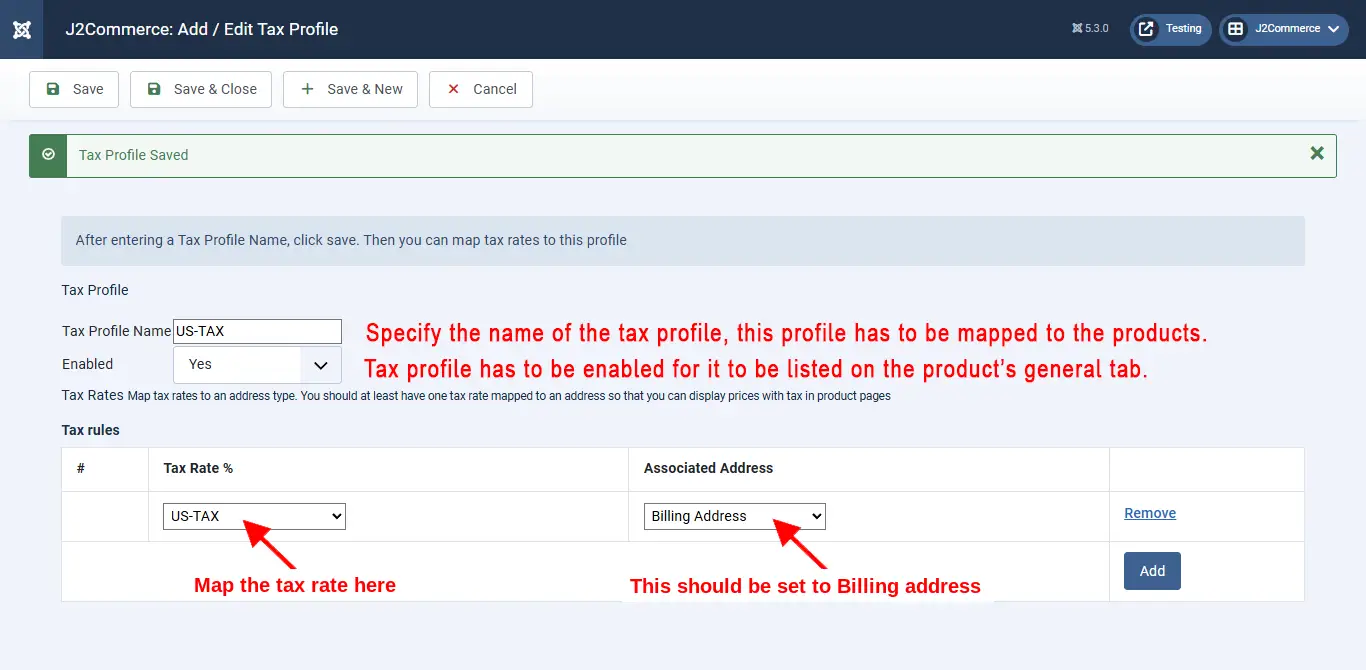Click the Tax rules heading
The height and width of the screenshot is (670, 1366).
click(x=91, y=430)
